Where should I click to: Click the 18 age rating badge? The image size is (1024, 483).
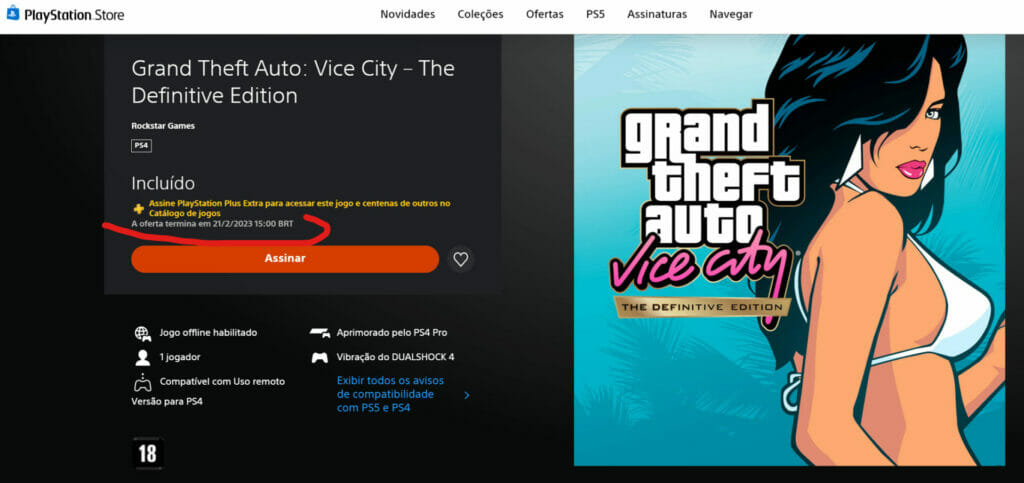pyautogui.click(x=148, y=454)
